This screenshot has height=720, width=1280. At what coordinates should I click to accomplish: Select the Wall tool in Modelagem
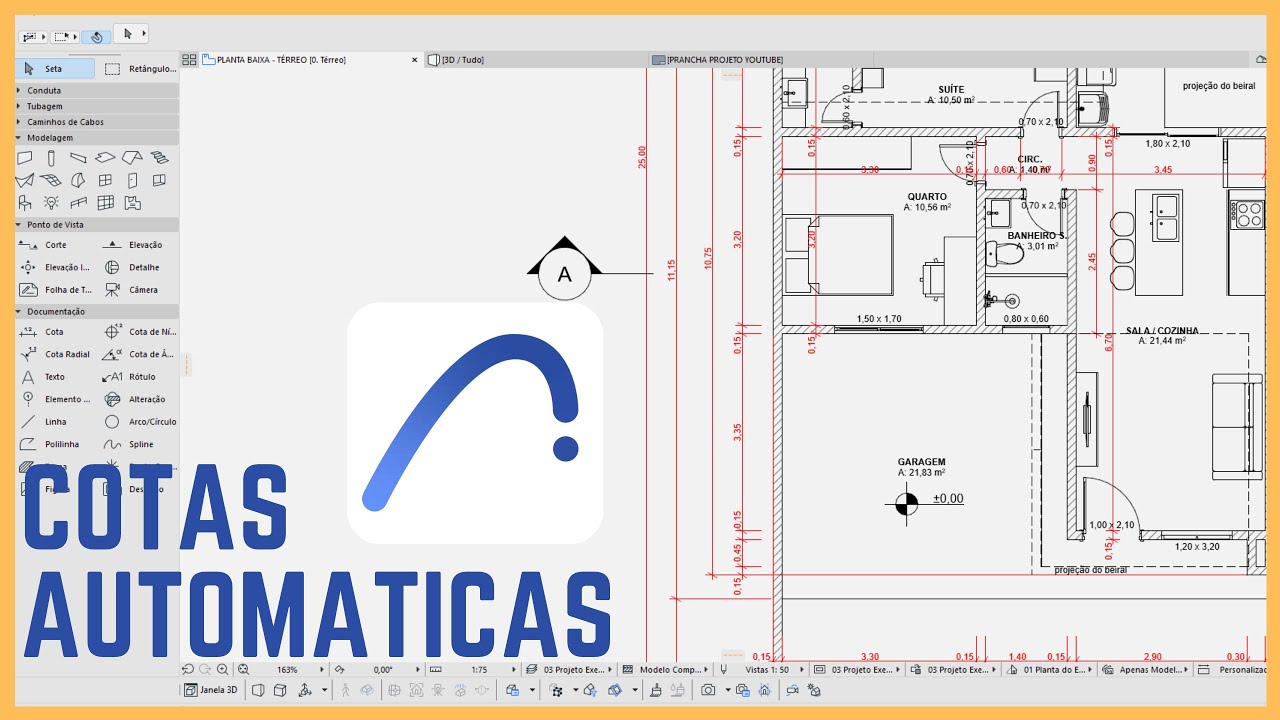[25, 158]
